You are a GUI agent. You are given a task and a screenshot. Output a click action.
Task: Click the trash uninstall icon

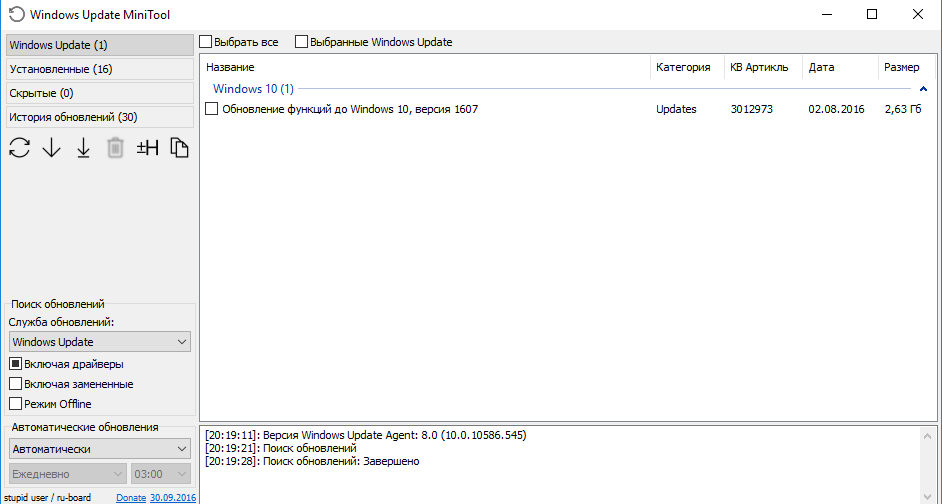(115, 147)
